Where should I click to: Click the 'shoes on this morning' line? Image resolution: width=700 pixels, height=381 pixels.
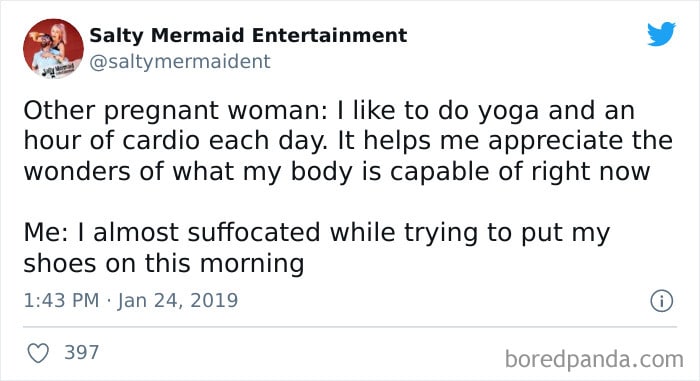click(x=164, y=264)
